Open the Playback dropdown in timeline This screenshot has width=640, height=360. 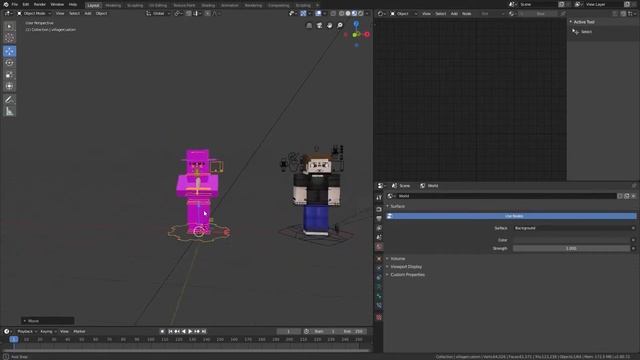coord(27,331)
